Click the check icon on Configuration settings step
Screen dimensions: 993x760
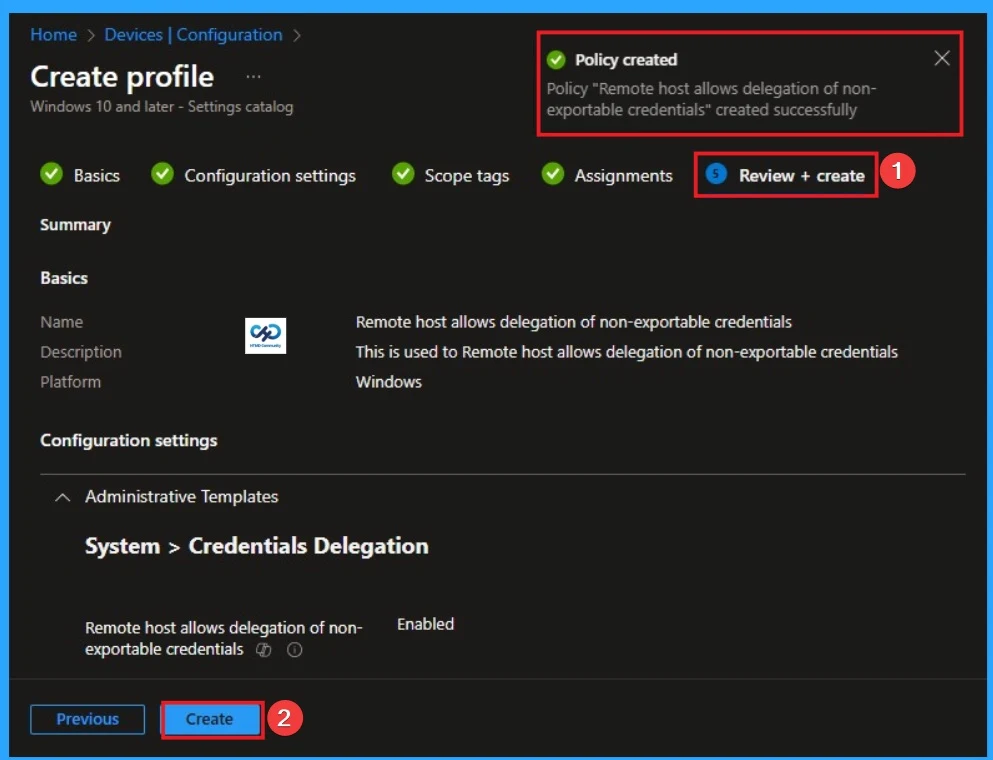164,175
